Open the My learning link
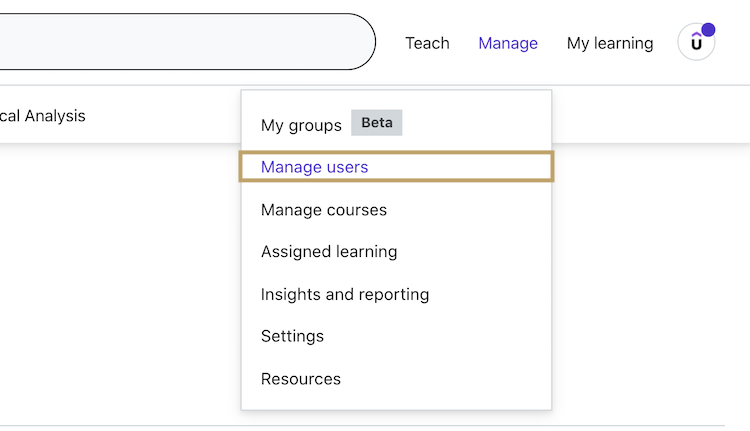The width and height of the screenshot is (750, 431). [610, 43]
